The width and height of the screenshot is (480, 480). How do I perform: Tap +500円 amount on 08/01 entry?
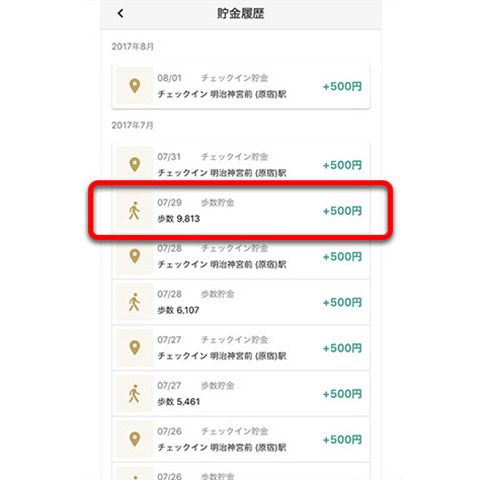point(342,86)
